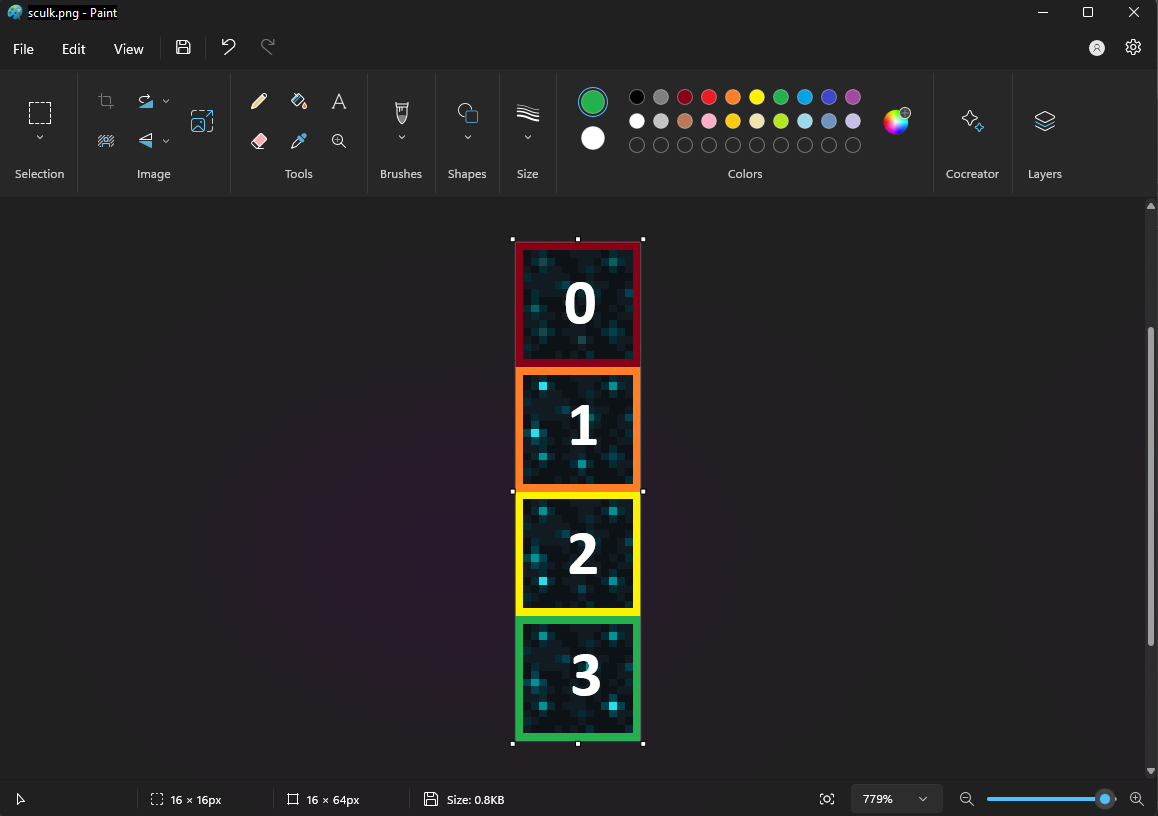Screen dimensions: 1158x816
Task: Click the Redo arrow
Action: [268, 47]
